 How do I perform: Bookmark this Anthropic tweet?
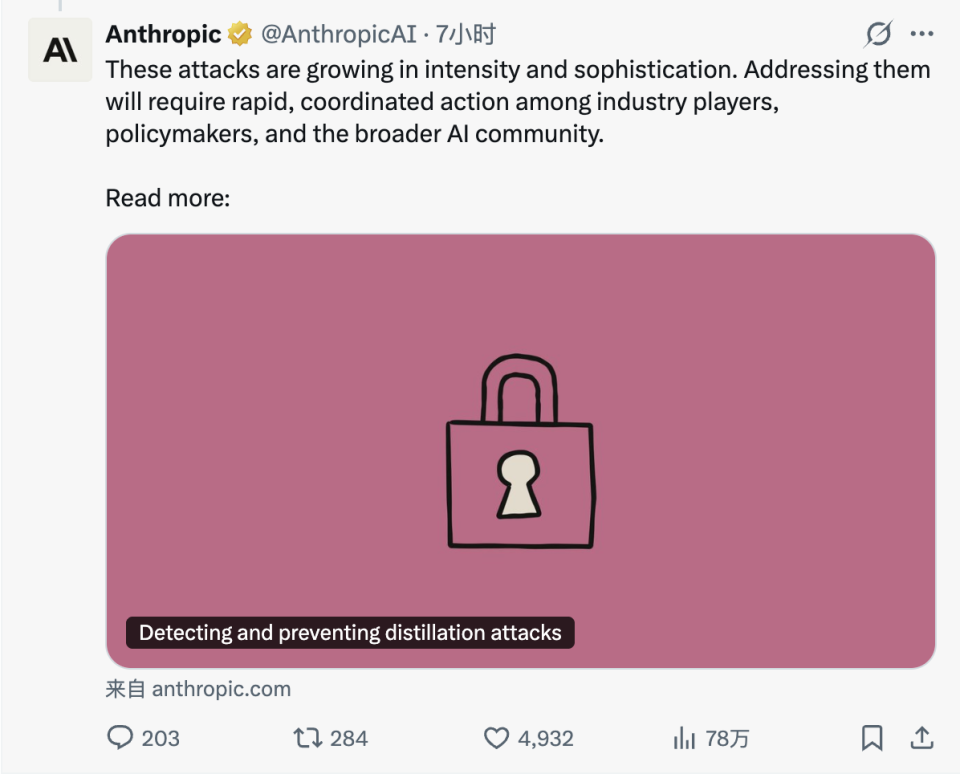pyautogui.click(x=872, y=738)
